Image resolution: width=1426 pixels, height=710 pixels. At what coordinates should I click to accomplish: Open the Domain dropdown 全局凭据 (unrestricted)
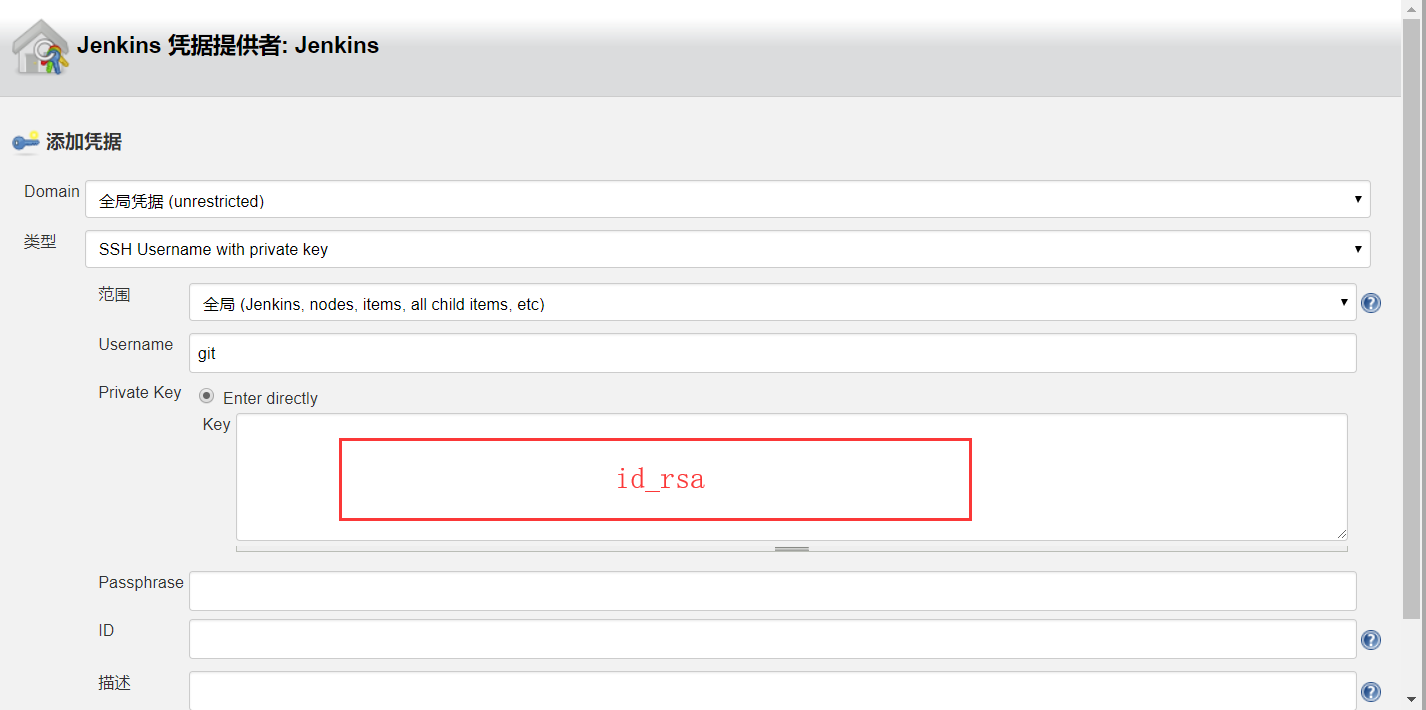(728, 199)
